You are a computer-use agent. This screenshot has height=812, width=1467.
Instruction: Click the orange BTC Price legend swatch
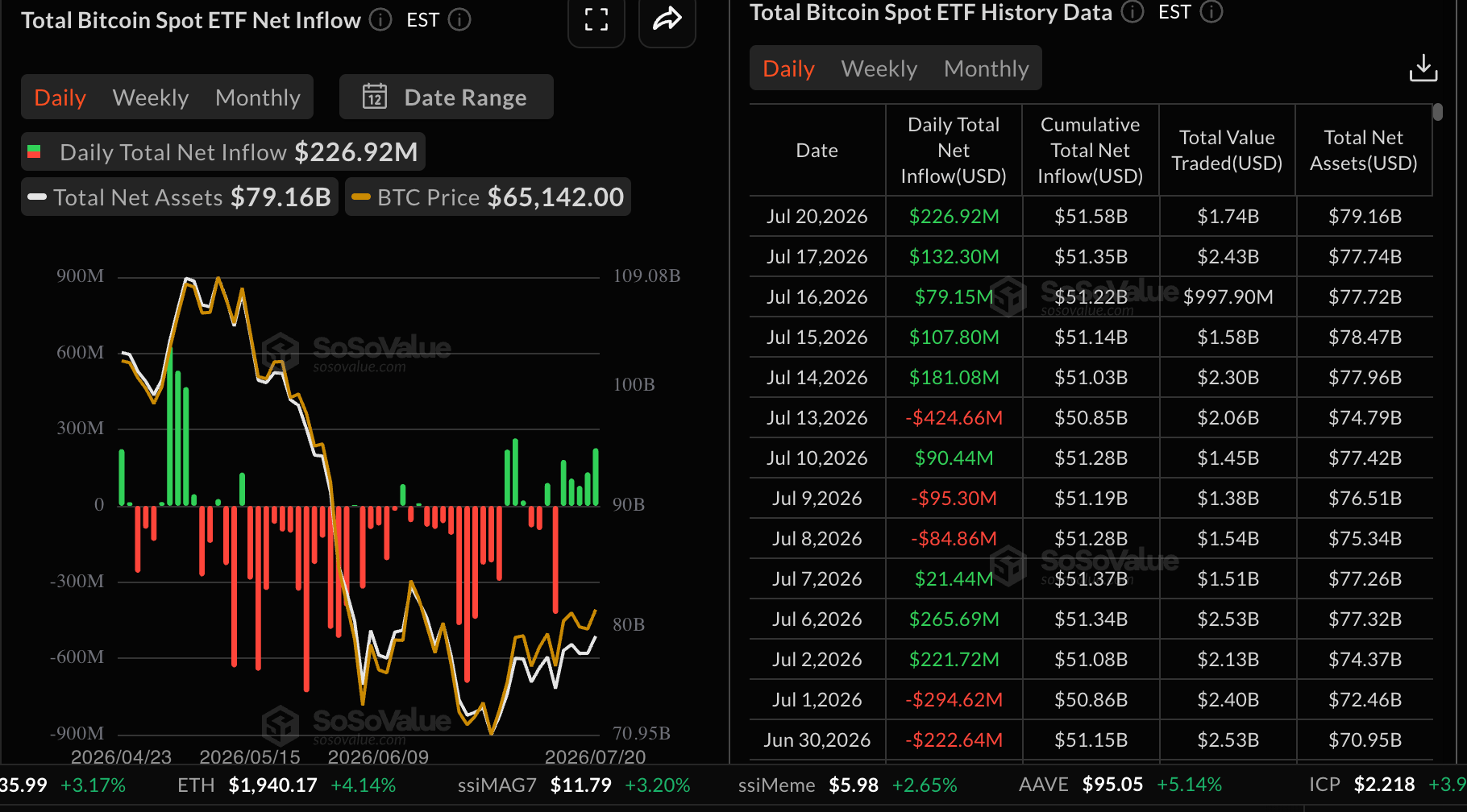[x=361, y=197]
